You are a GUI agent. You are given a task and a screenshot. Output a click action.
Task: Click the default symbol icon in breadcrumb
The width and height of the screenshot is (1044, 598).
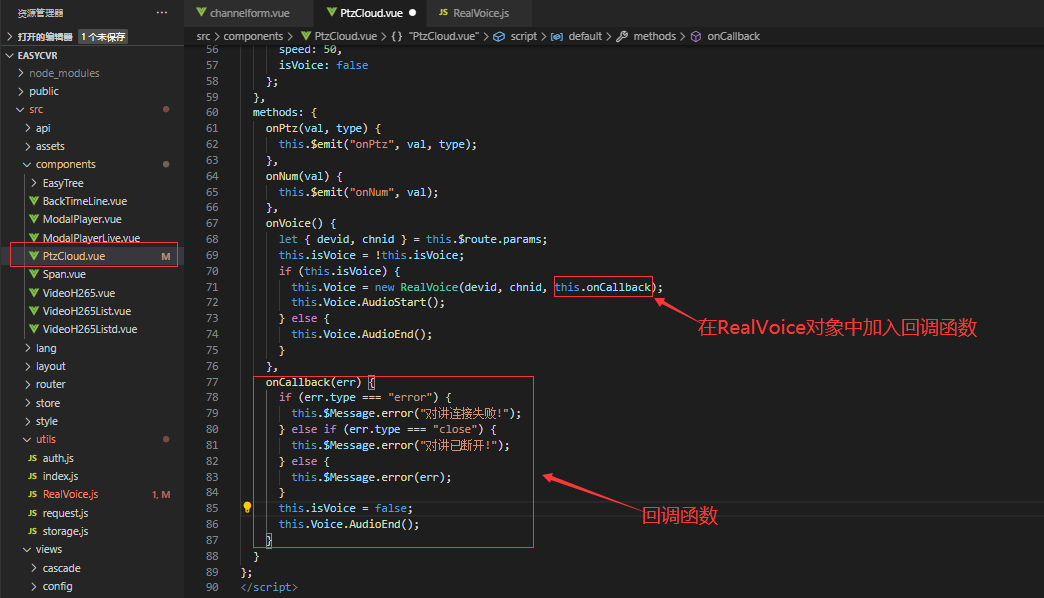[x=557, y=37]
